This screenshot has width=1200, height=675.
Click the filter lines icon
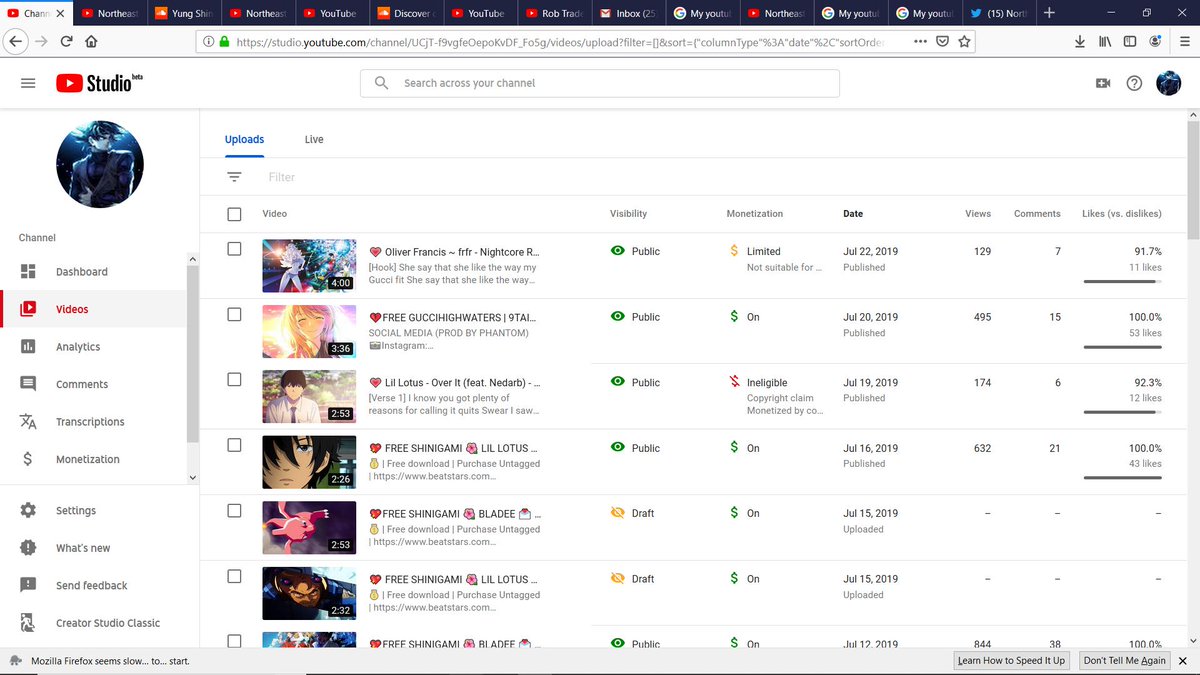(234, 177)
